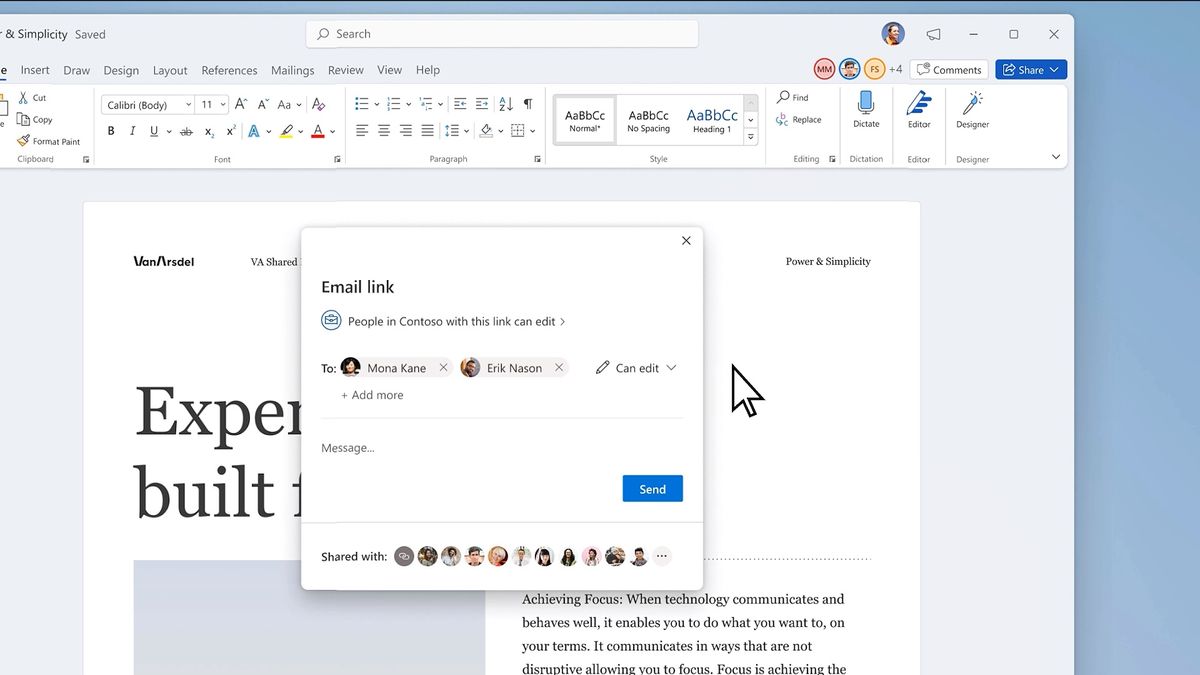This screenshot has width=1200, height=675.
Task: Toggle Italic formatting
Action: [133, 130]
